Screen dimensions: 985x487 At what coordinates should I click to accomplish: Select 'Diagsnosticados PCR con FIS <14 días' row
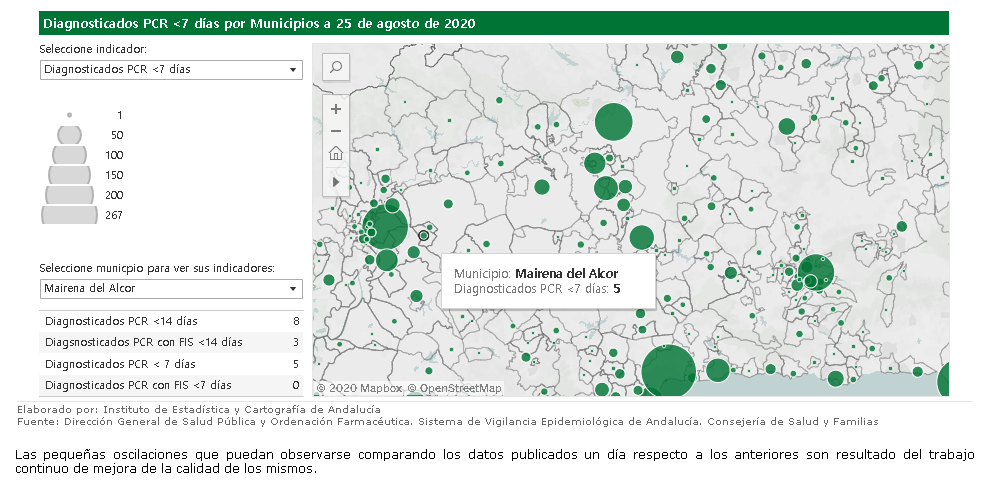click(x=170, y=342)
